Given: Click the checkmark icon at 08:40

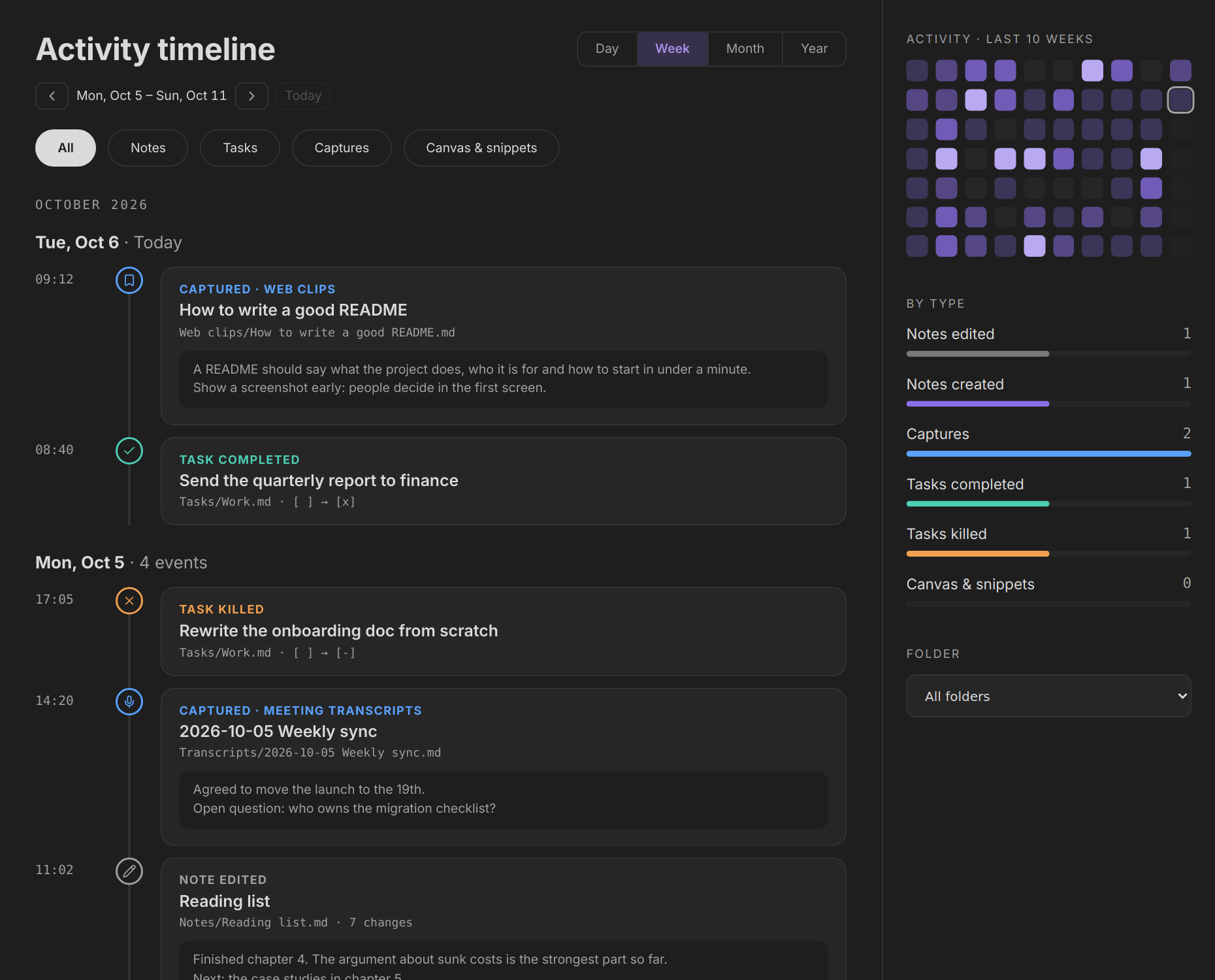Looking at the screenshot, I should click(x=129, y=451).
